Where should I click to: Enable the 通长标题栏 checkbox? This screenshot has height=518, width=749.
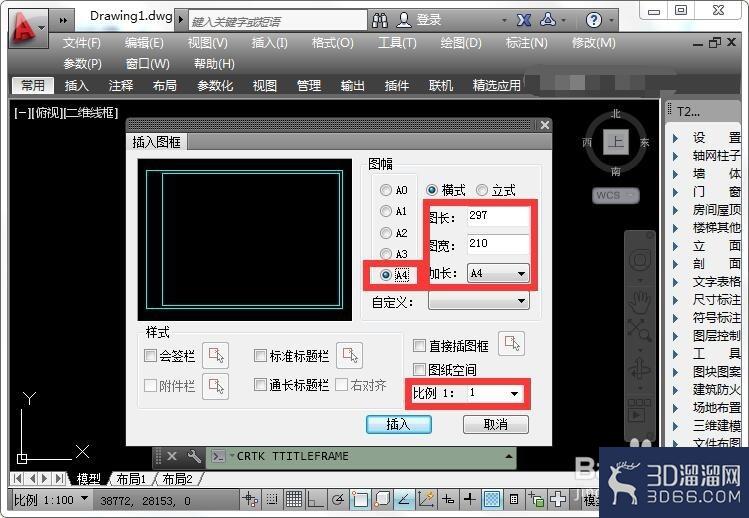pos(260,385)
